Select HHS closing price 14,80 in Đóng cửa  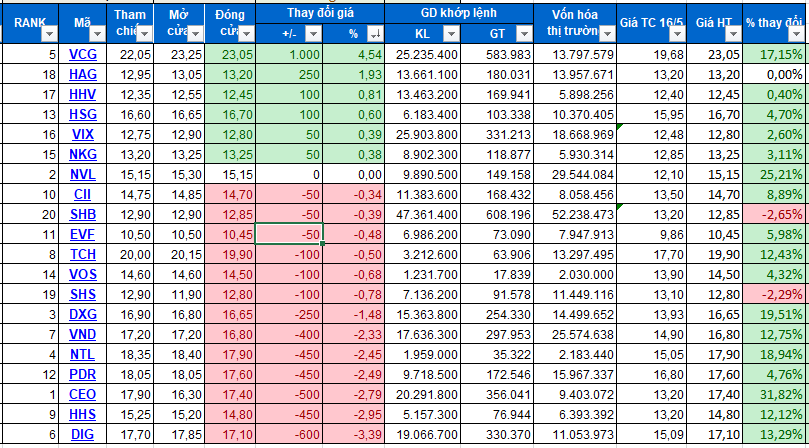click(230, 415)
